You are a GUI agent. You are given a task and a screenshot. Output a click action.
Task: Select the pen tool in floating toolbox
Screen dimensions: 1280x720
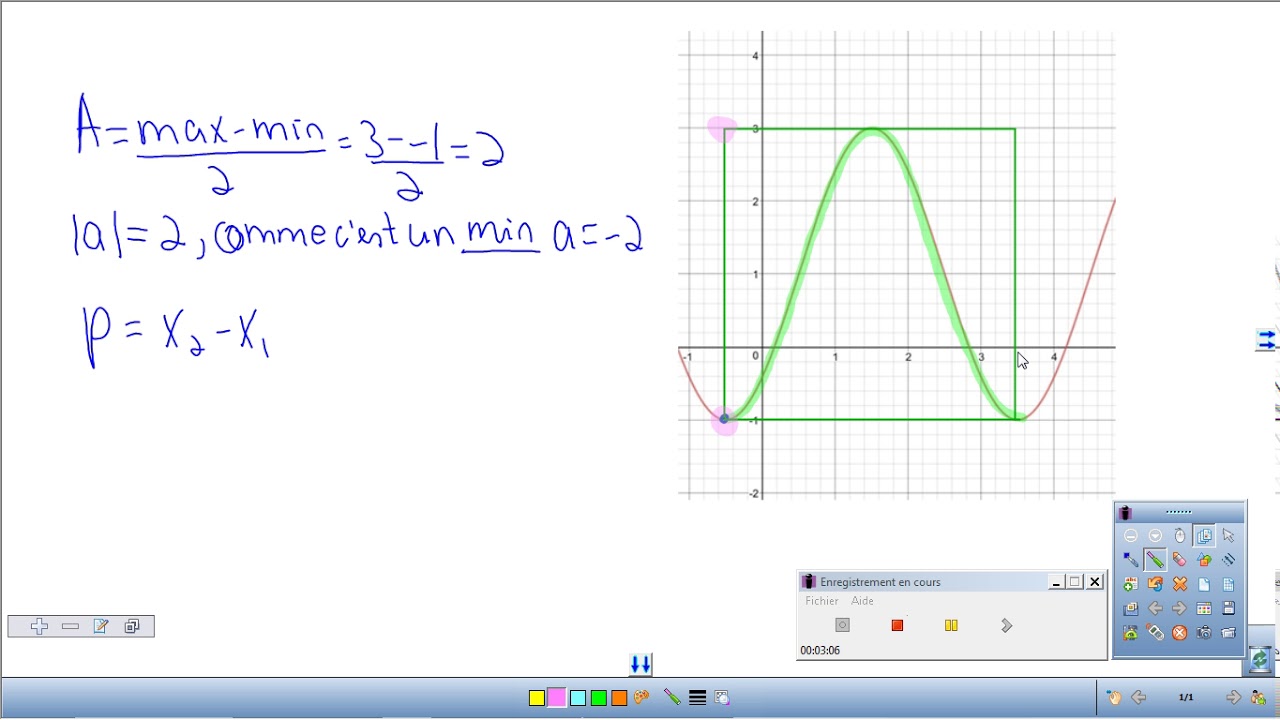[x=1155, y=560]
